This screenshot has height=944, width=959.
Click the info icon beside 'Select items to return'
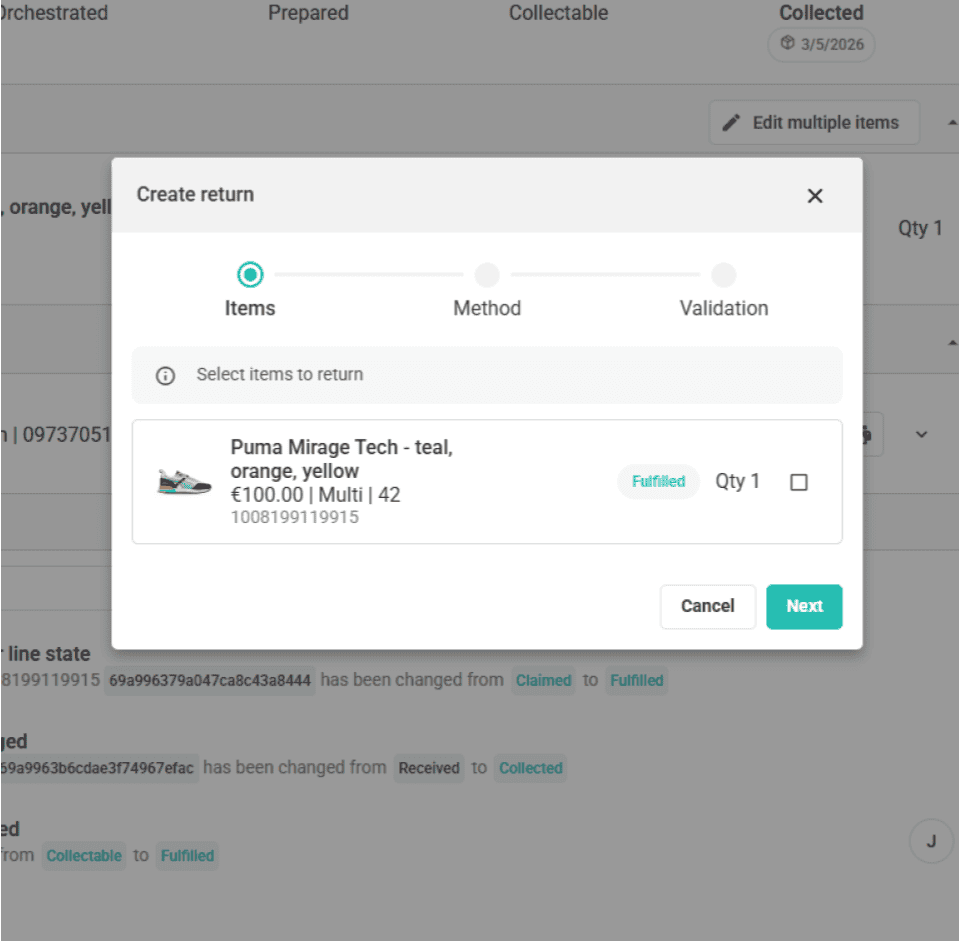pyautogui.click(x=166, y=376)
